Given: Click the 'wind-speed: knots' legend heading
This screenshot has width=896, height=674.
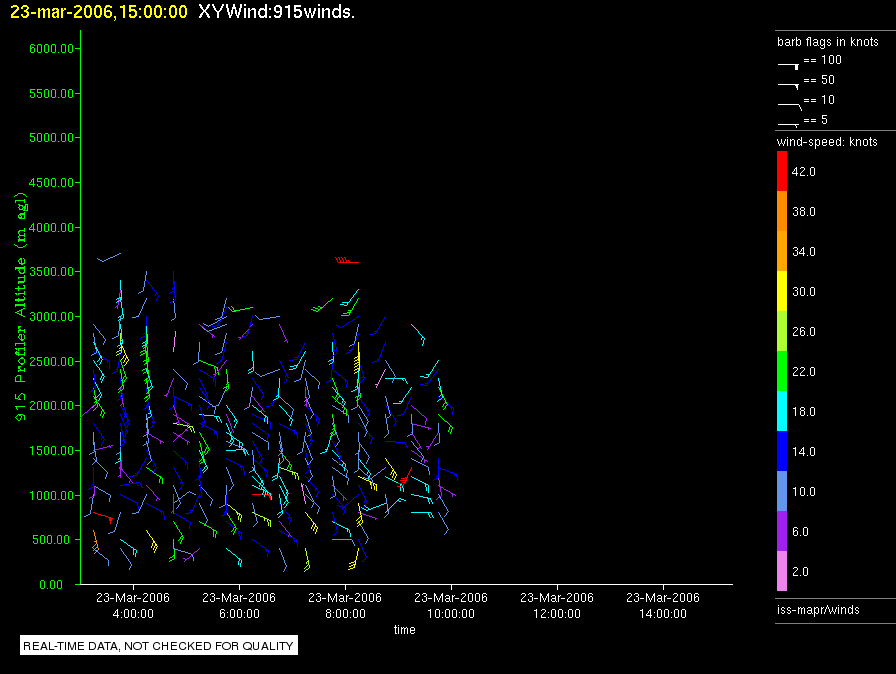Looking at the screenshot, I should pos(827,142).
